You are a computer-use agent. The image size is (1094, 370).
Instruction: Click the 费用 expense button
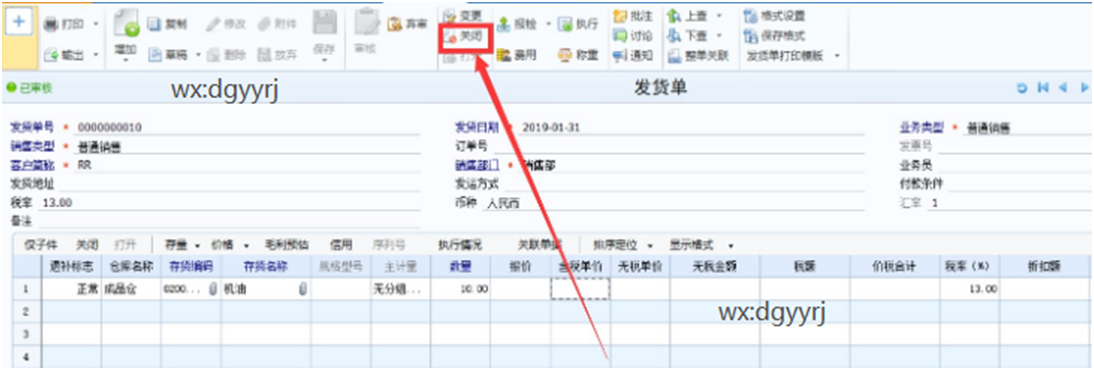point(517,55)
